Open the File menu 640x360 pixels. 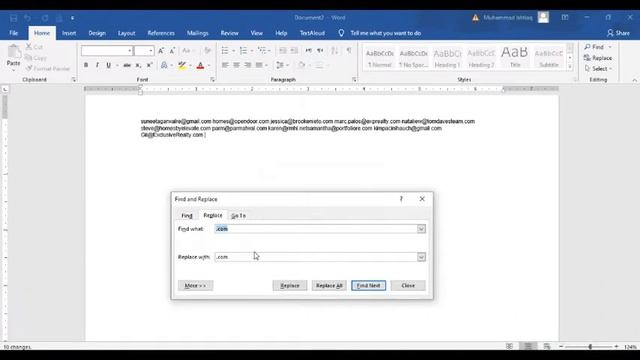coord(13,33)
